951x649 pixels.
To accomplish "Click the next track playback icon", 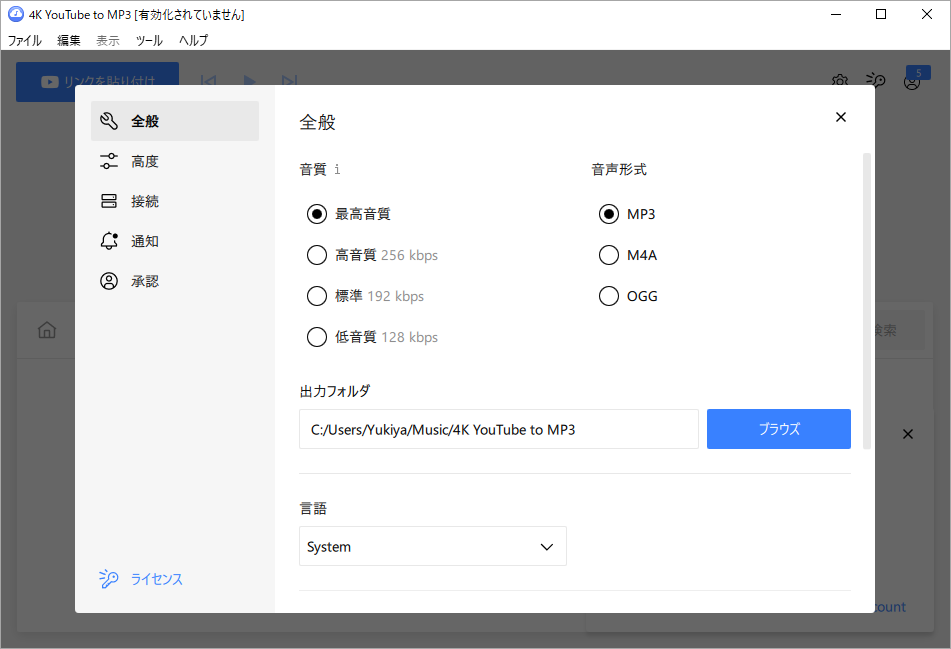I will tap(289, 81).
